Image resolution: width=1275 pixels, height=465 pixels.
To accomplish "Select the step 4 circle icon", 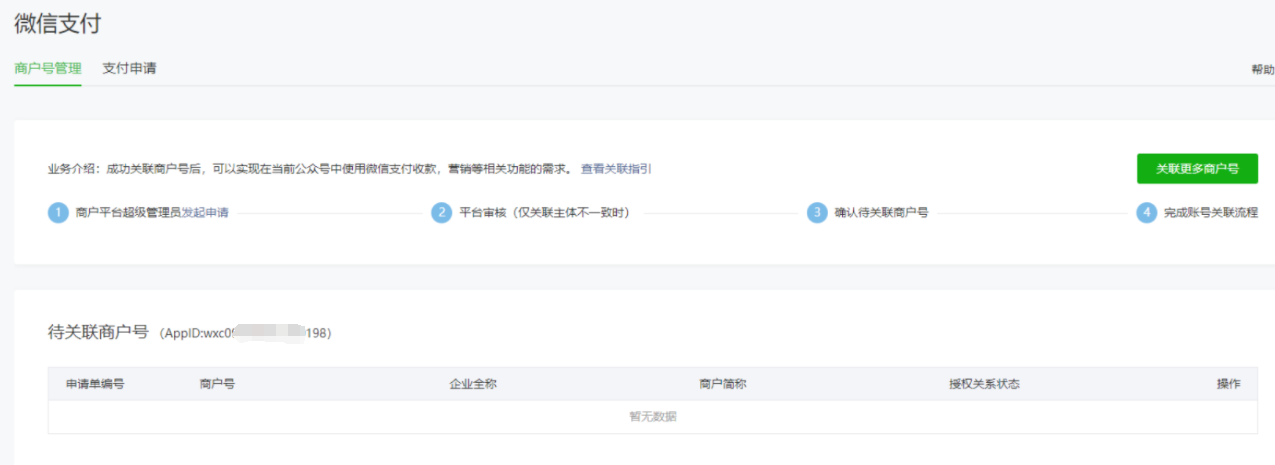I will coord(1146,213).
